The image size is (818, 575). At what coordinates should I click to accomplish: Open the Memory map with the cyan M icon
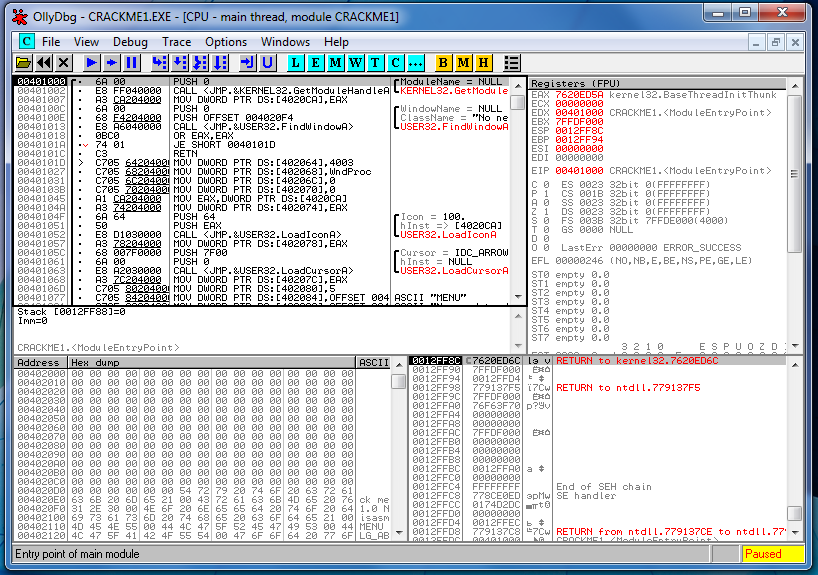pyautogui.click(x=335, y=63)
